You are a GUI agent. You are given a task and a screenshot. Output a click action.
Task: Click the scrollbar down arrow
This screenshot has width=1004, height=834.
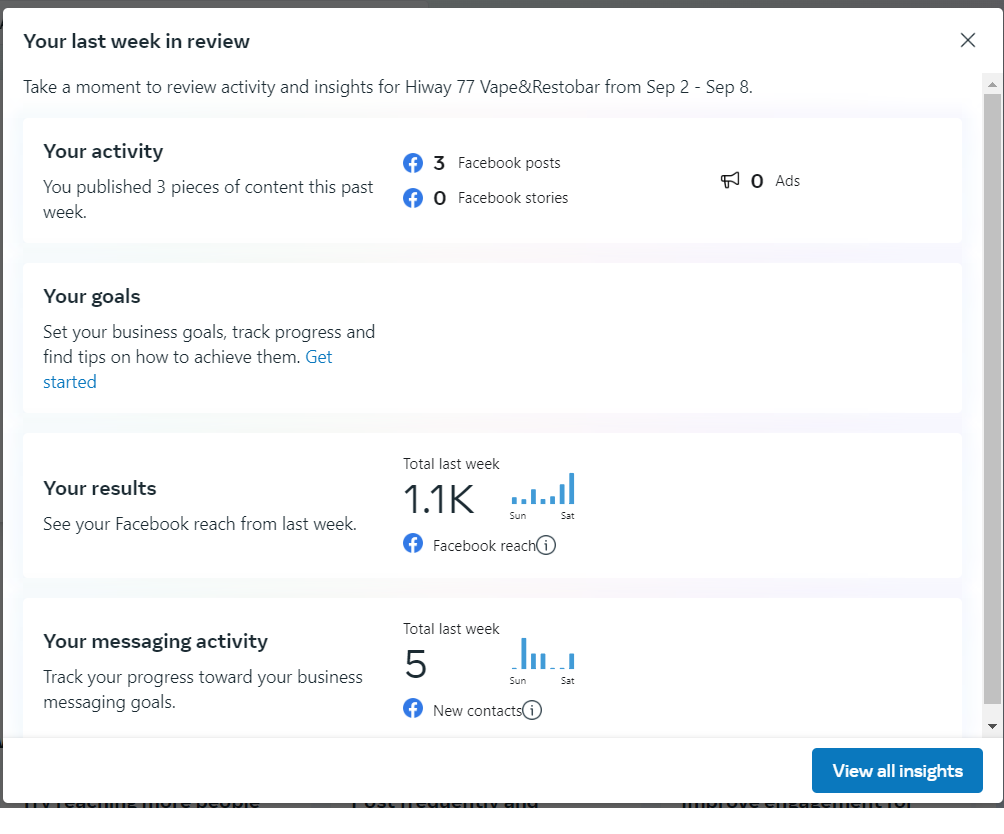[x=992, y=726]
